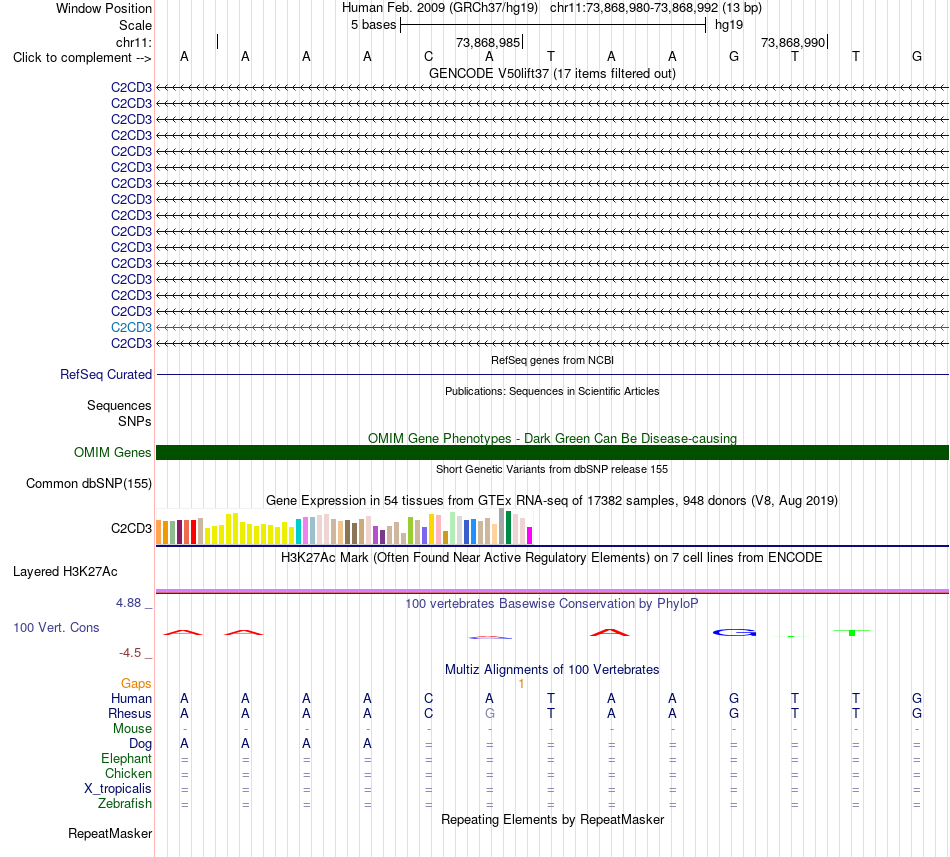Click the '5 bases' scale bar label

[x=373, y=25]
